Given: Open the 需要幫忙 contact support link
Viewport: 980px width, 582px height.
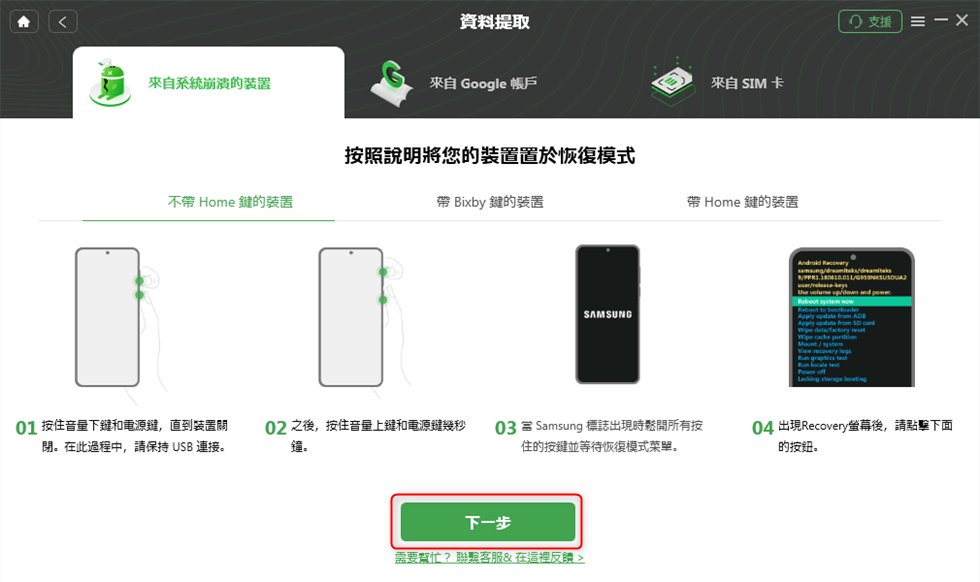Looking at the screenshot, I should tap(489, 557).
